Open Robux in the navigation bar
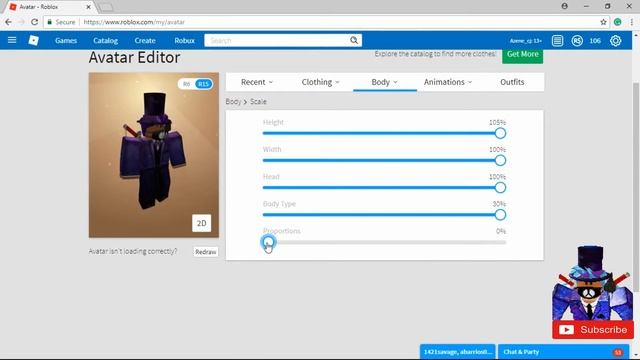 click(x=184, y=40)
